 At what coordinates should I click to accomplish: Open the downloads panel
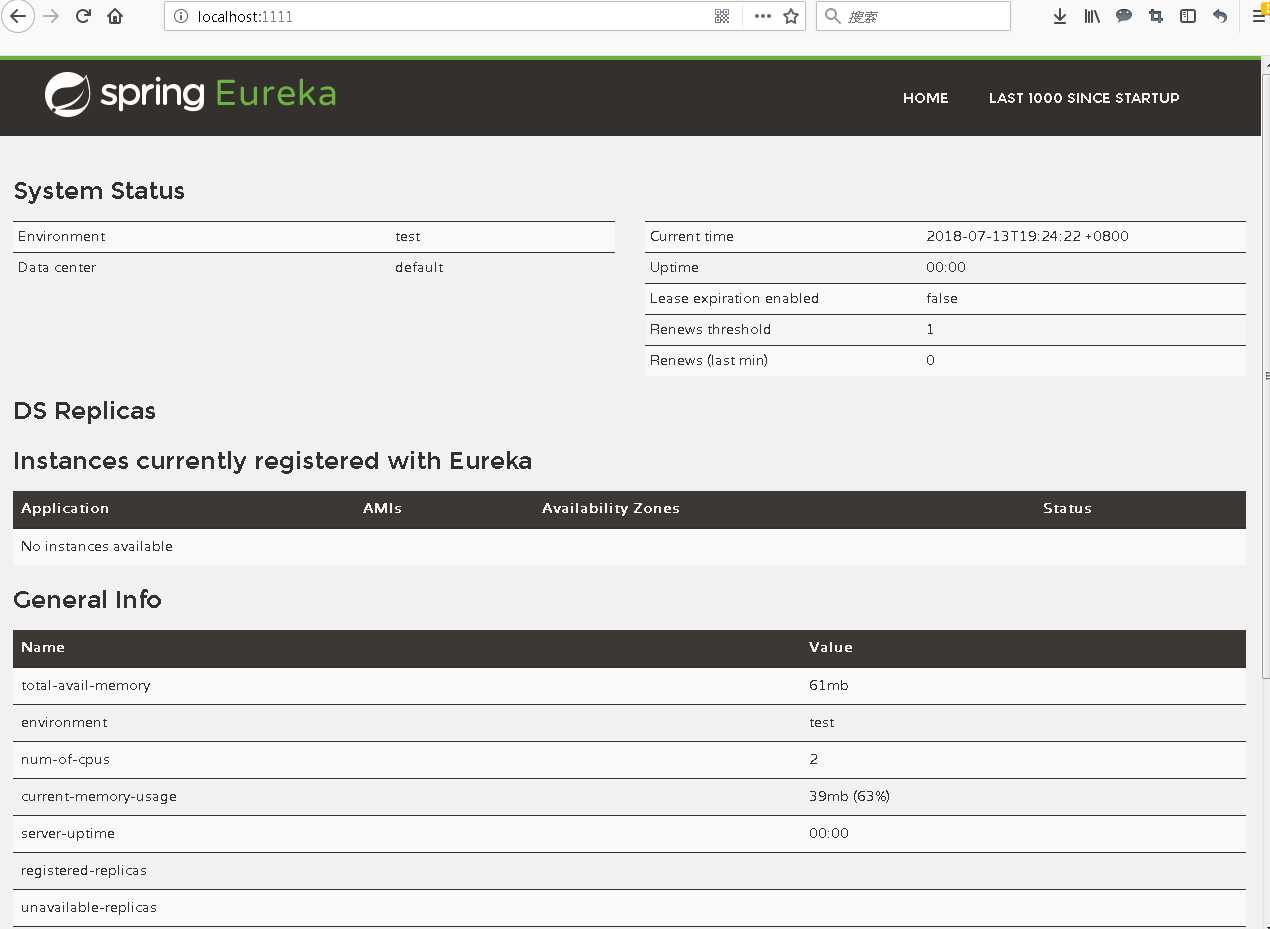[1060, 16]
